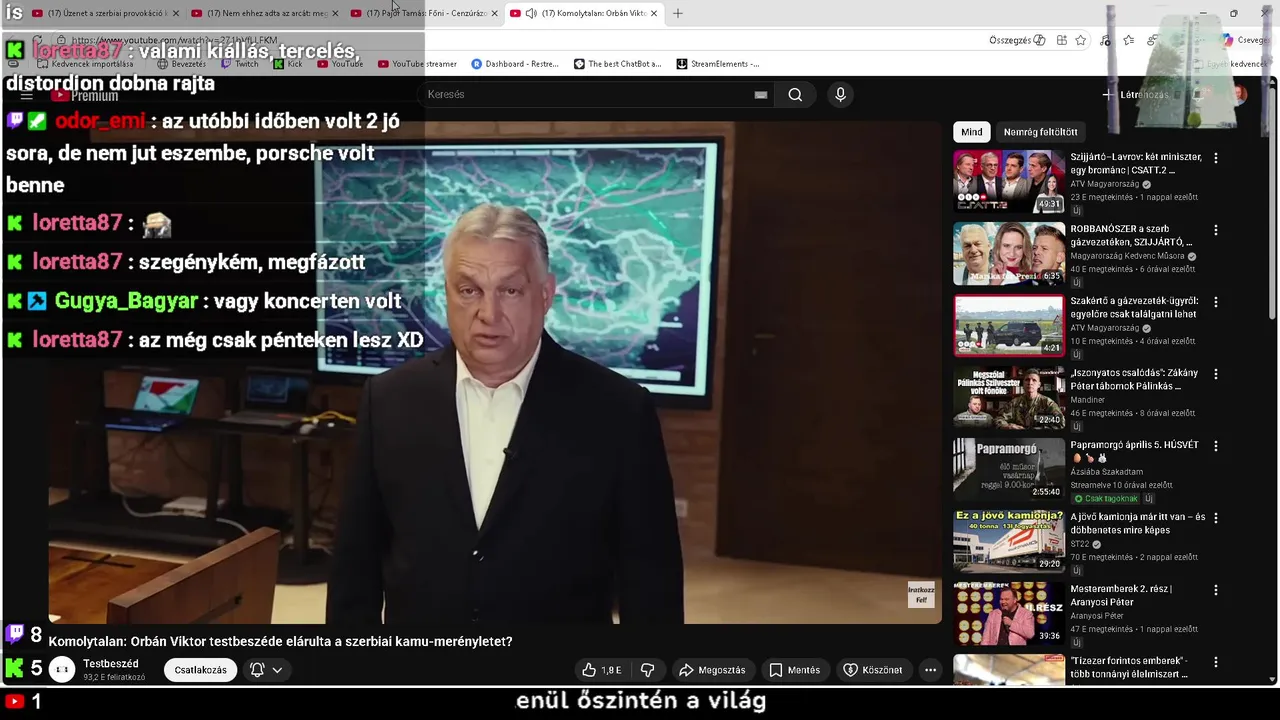Open options for A jövő kamionja video
This screenshot has width=1280, height=720.
coord(1216,518)
